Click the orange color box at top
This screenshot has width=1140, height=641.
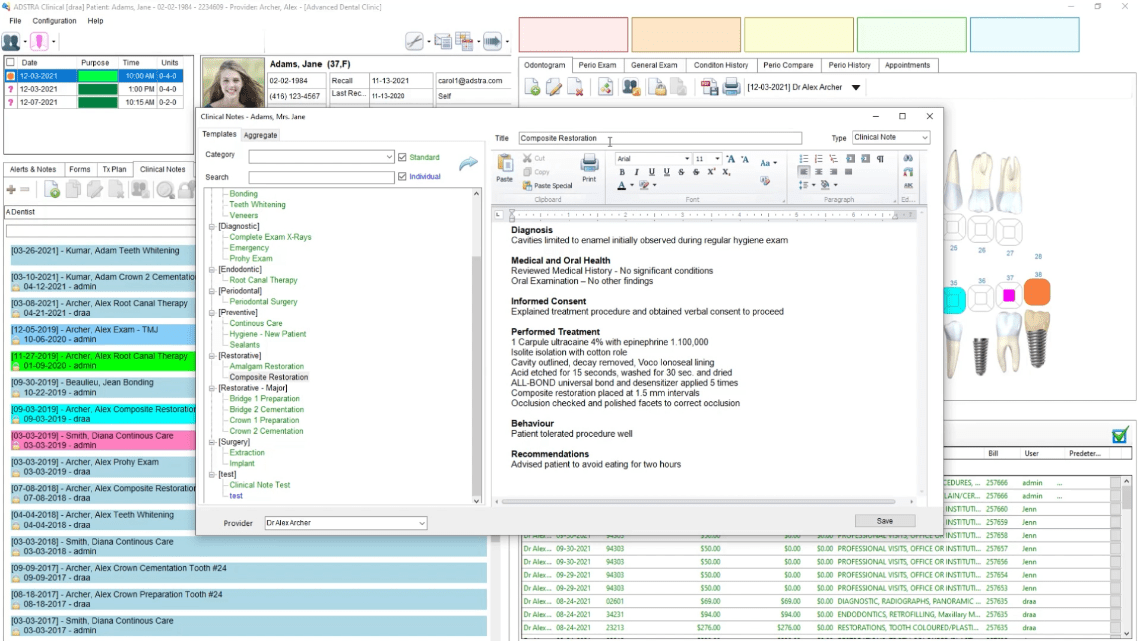coord(686,35)
